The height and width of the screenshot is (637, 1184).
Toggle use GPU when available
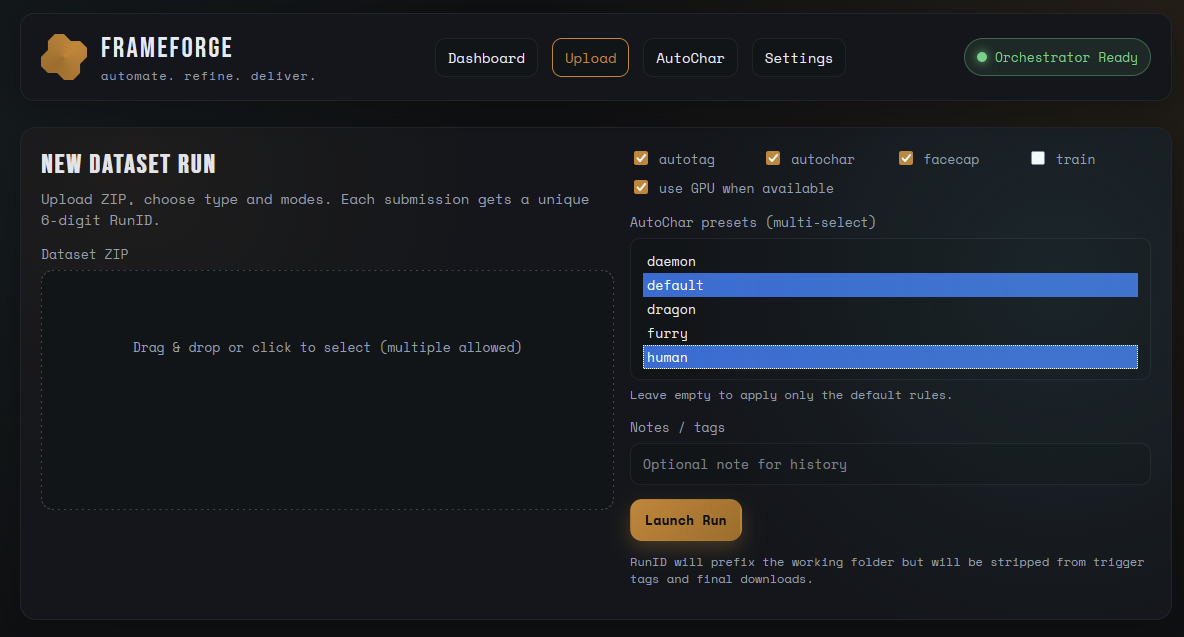[641, 188]
